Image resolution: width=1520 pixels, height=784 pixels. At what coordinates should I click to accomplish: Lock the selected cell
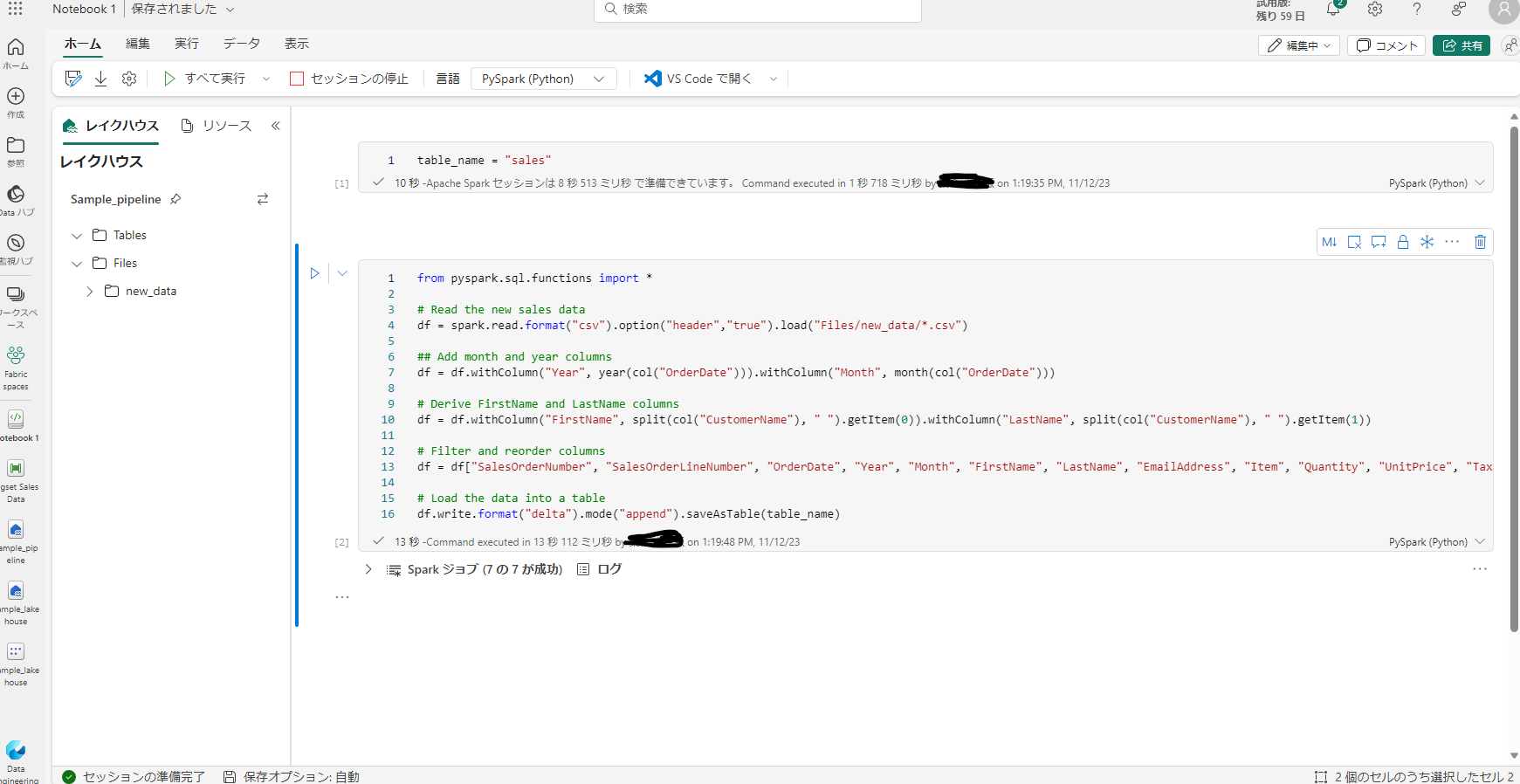[1403, 242]
